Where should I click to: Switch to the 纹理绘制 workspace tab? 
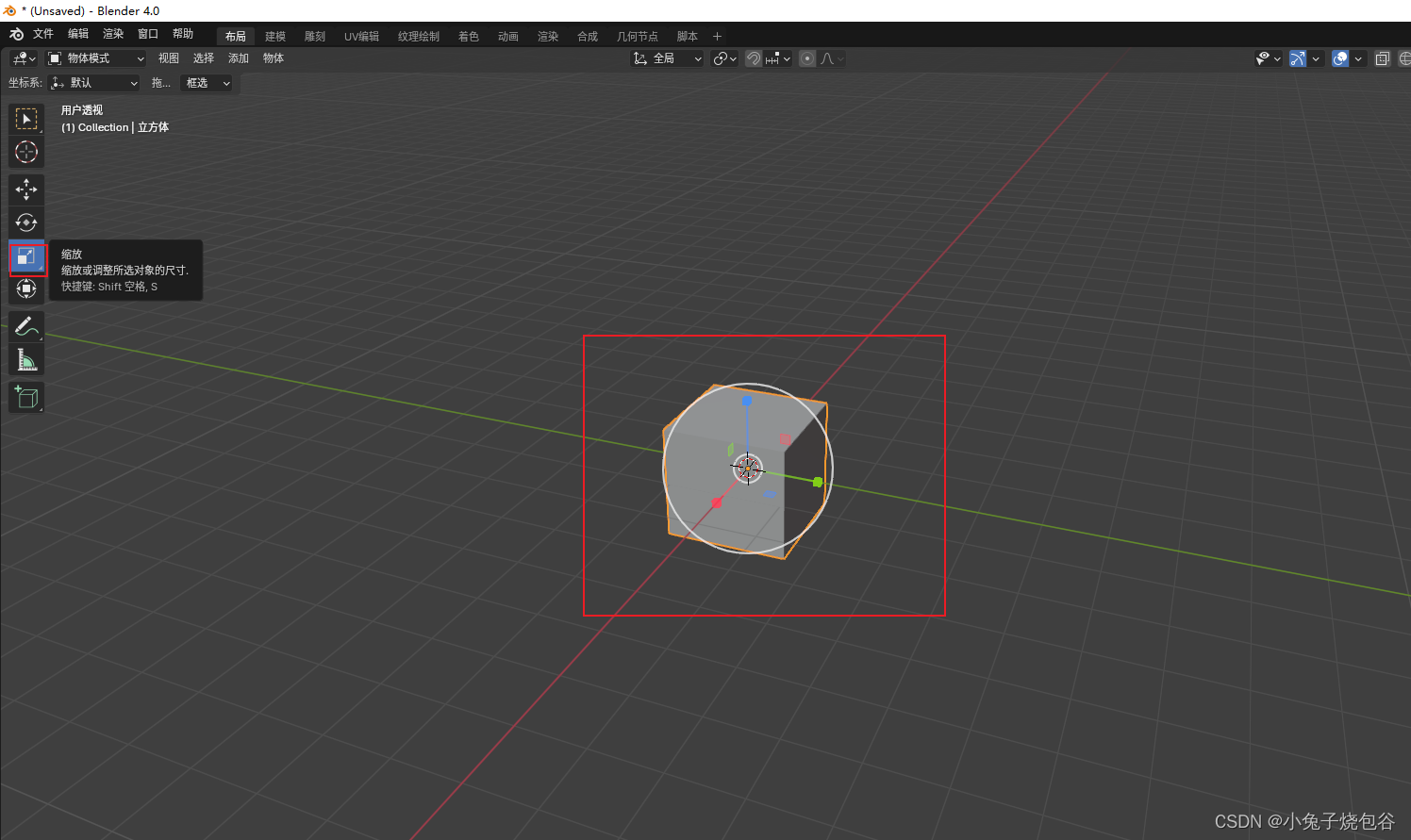point(419,37)
